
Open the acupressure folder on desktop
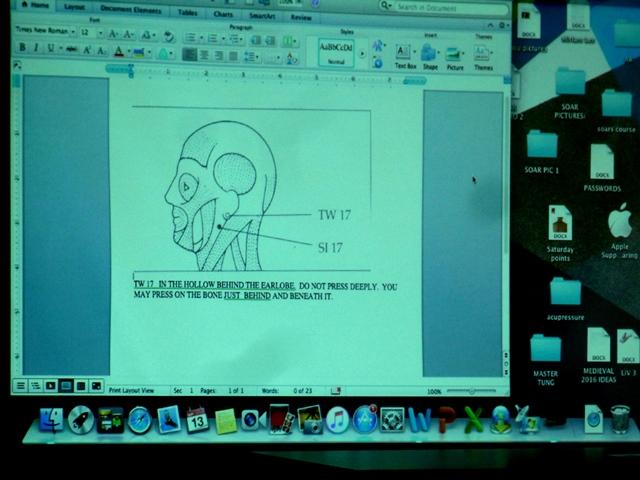[565, 291]
